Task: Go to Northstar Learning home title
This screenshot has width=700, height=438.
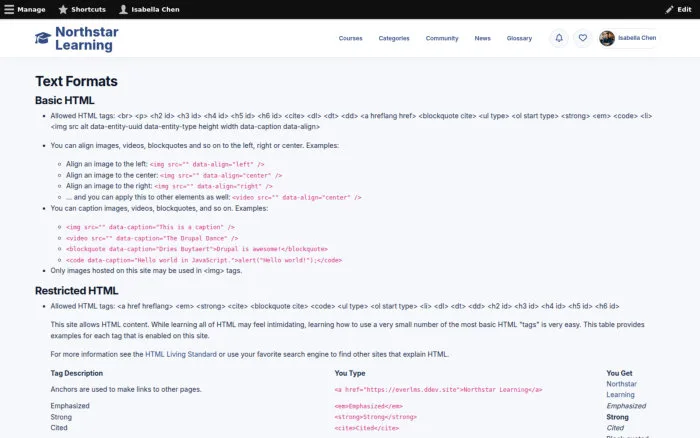Action: [x=87, y=38]
